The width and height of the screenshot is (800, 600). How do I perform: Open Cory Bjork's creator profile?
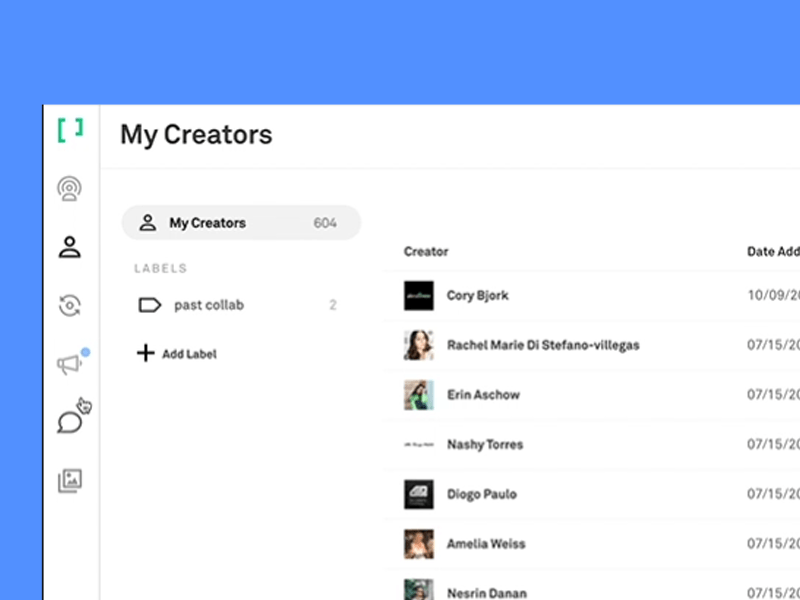(x=477, y=296)
